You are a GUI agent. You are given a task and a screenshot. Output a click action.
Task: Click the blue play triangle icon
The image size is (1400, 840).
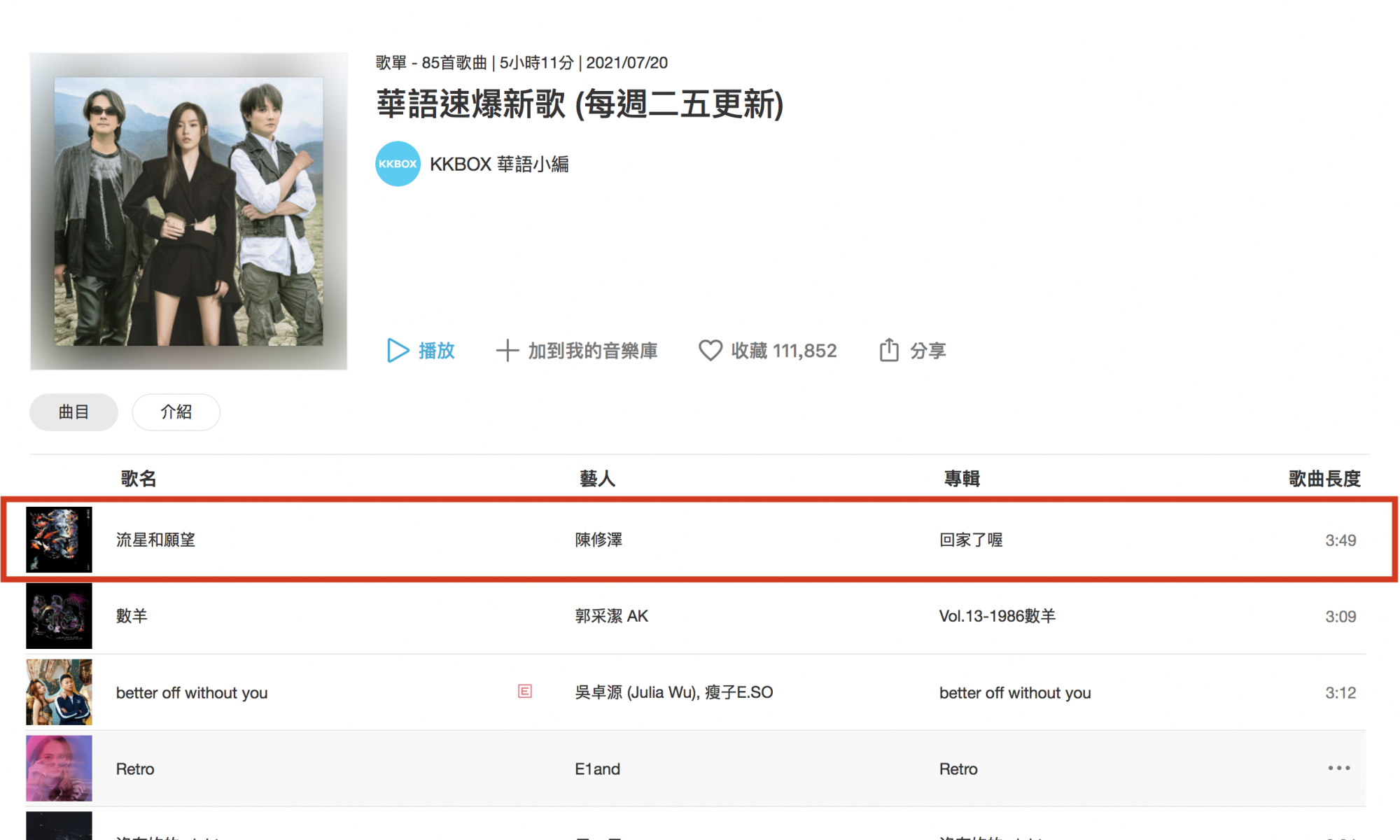[398, 350]
